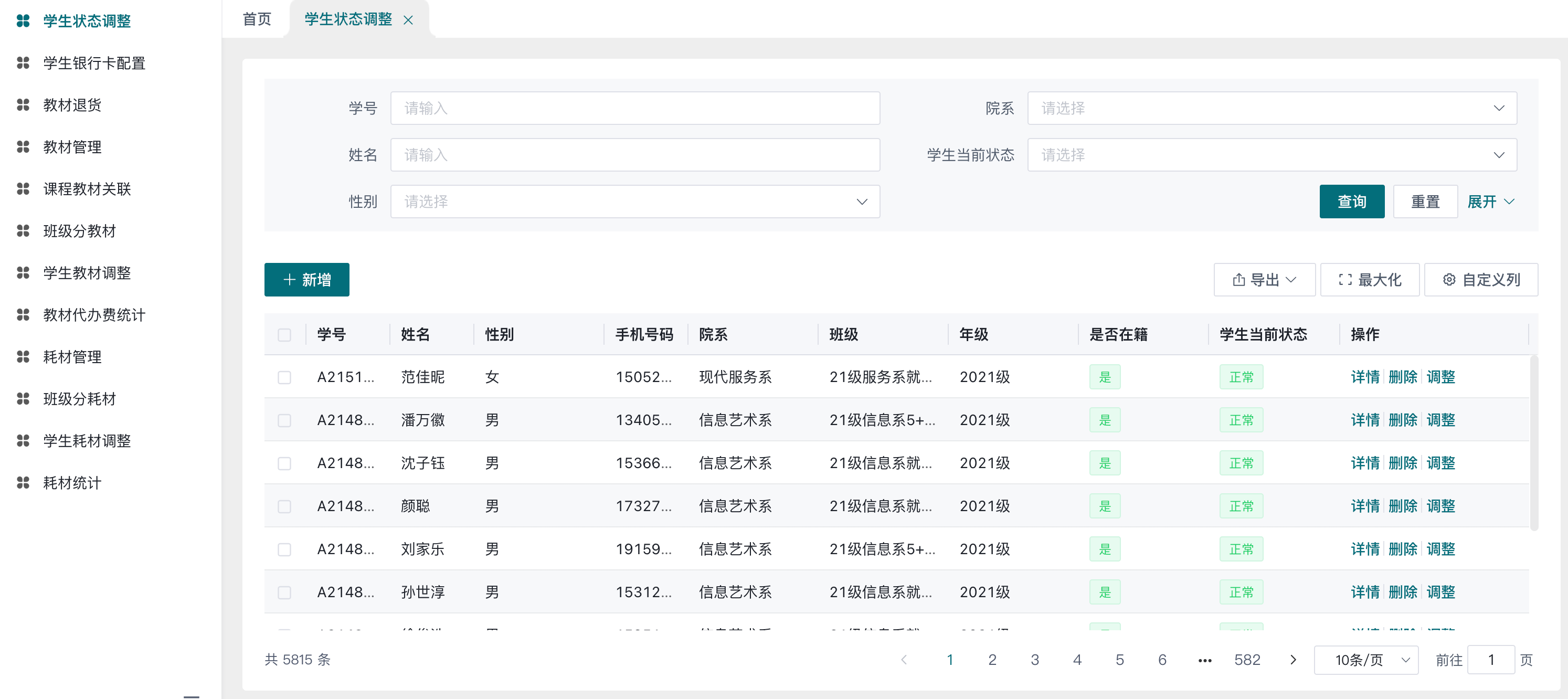The width and height of the screenshot is (1568, 699).
Task: Open 学生银行卡配置 in sidebar
Action: 94,63
